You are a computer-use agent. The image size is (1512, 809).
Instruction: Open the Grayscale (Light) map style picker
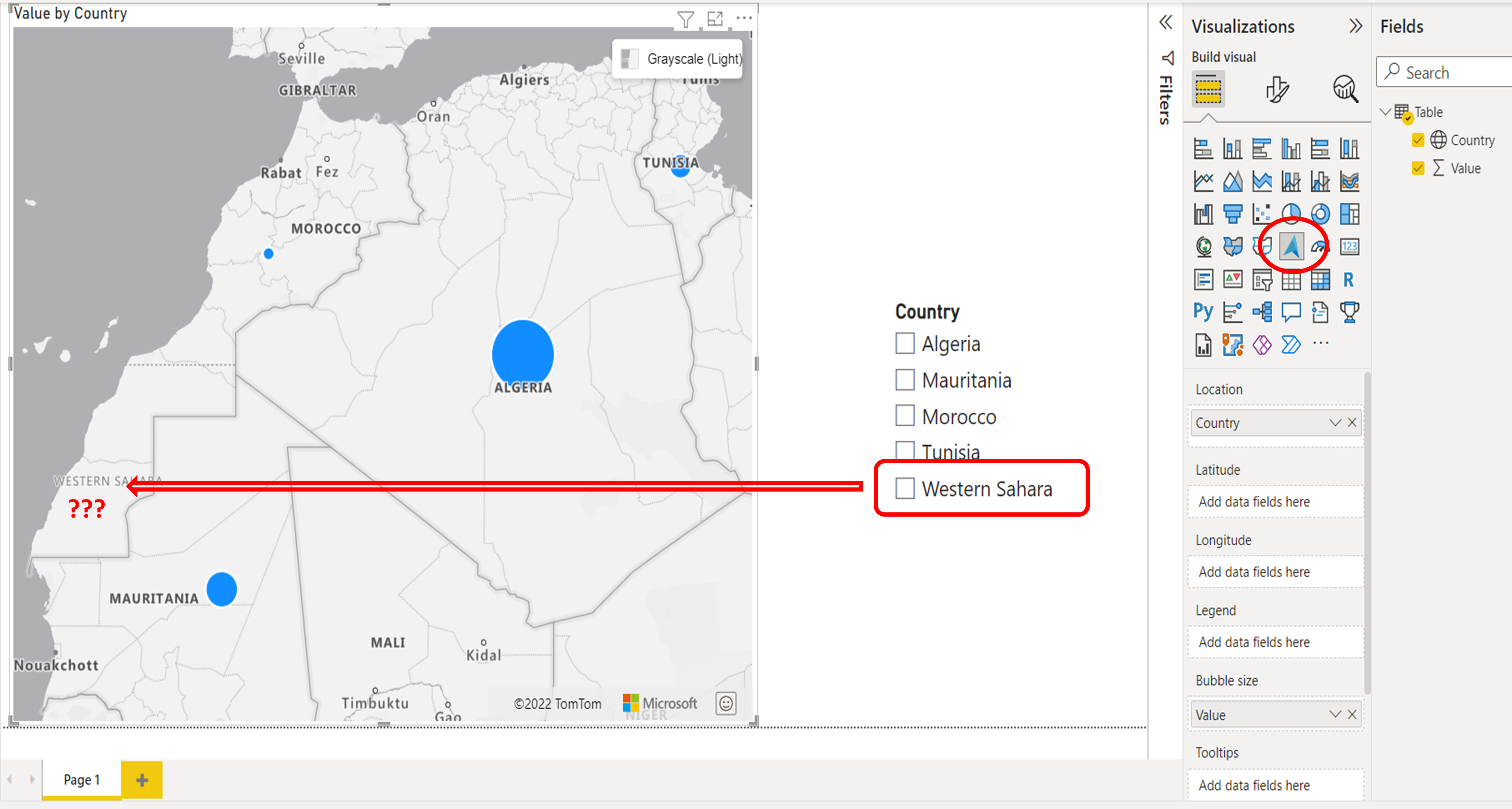pyautogui.click(x=677, y=59)
